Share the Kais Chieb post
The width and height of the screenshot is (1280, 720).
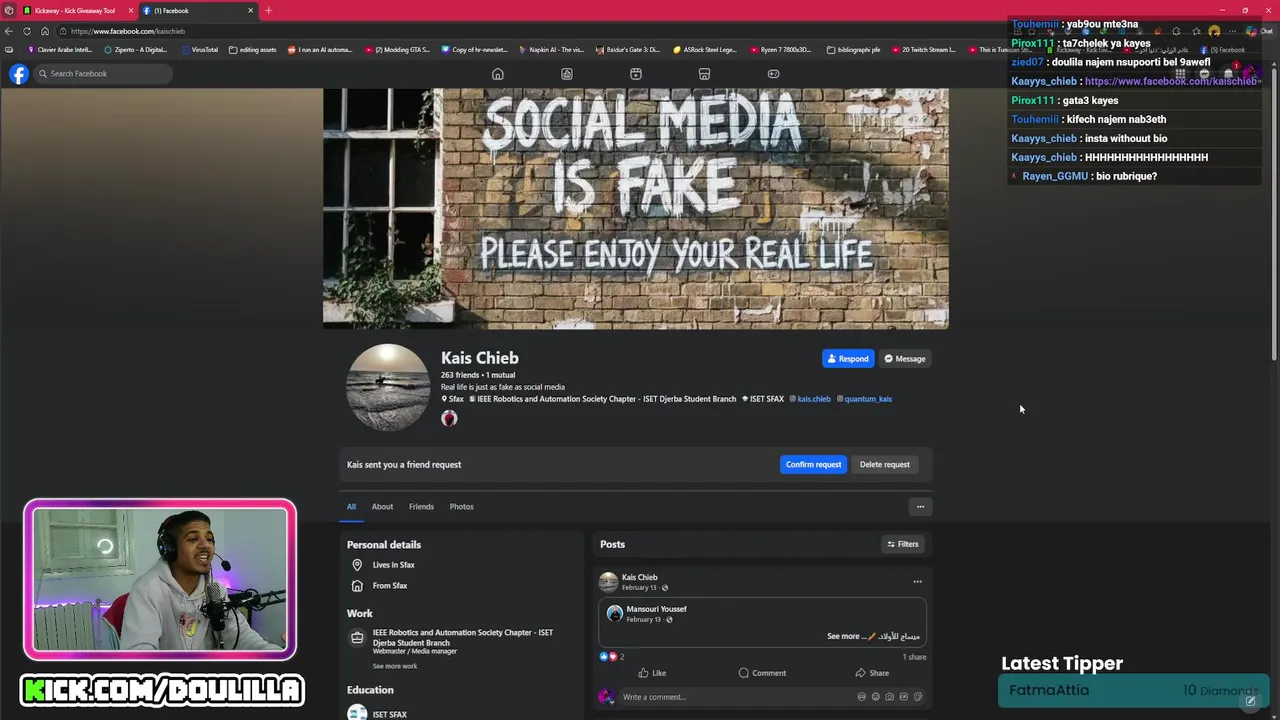click(x=872, y=673)
